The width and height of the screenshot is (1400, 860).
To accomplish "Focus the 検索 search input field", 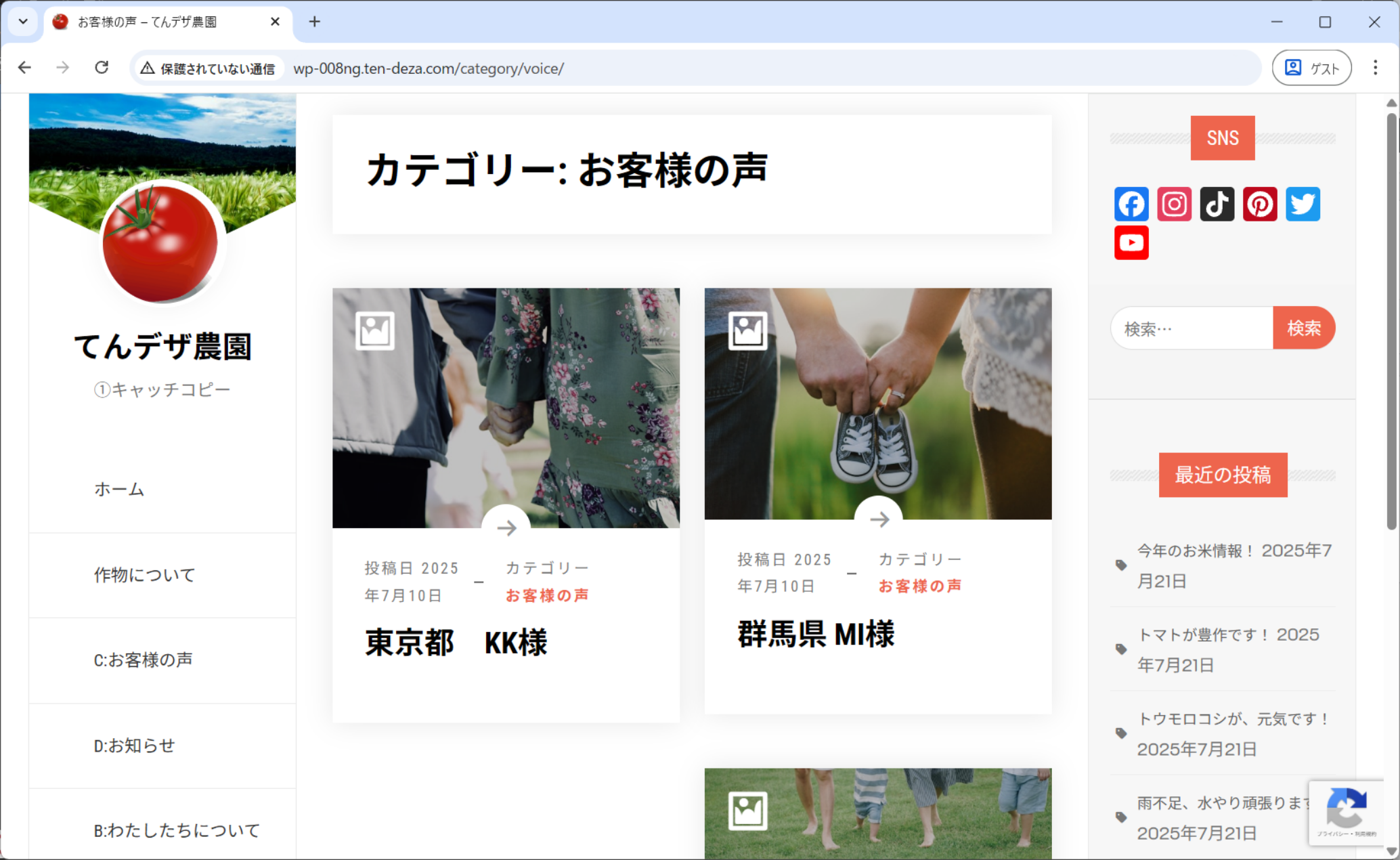I will pos(1191,328).
